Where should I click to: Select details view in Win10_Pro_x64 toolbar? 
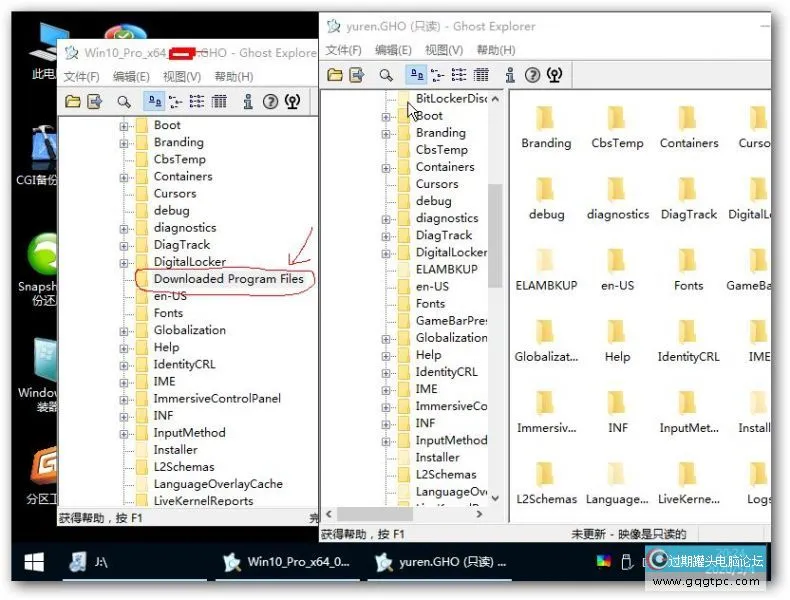point(219,102)
